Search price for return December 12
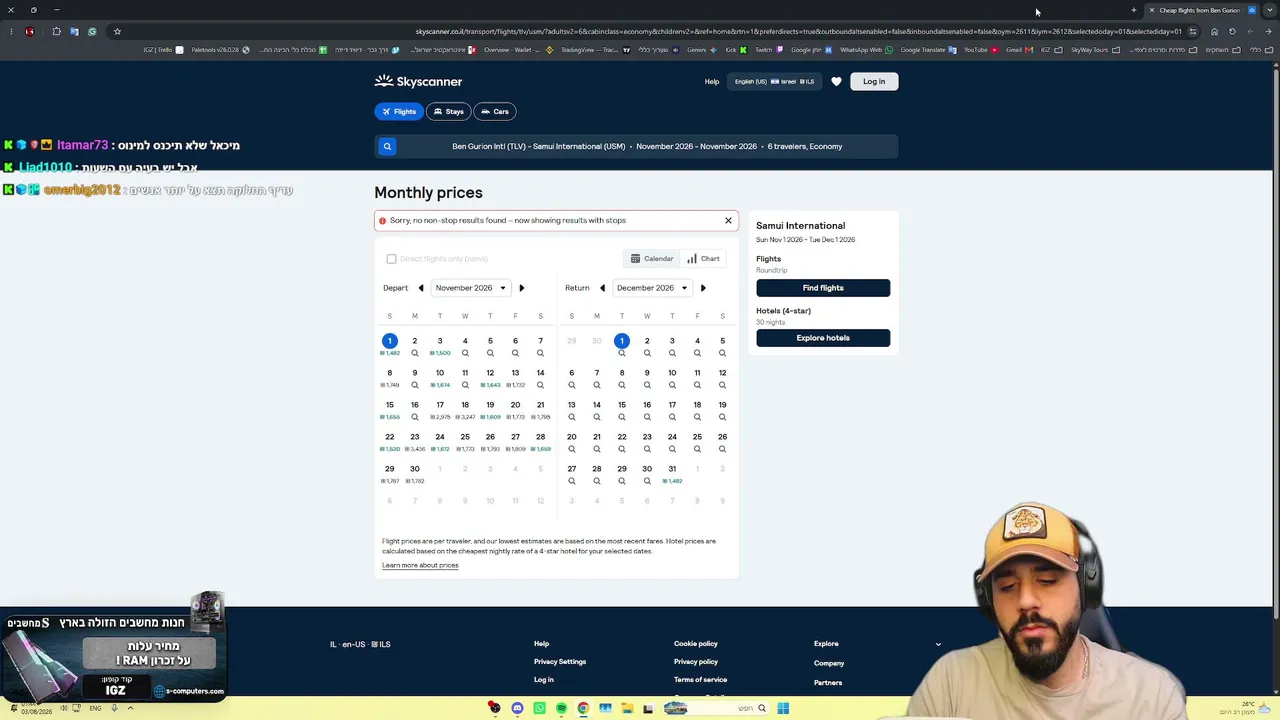Viewport: 1280px width, 720px height. coord(722,385)
